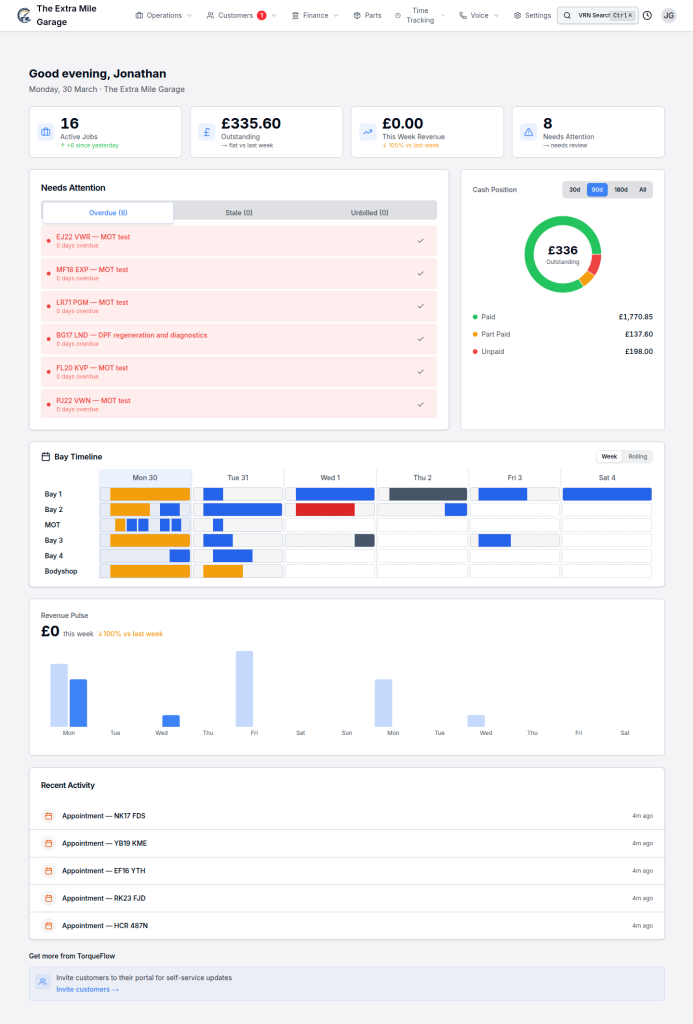
Task: Open the Parts menu item
Action: pyautogui.click(x=367, y=16)
